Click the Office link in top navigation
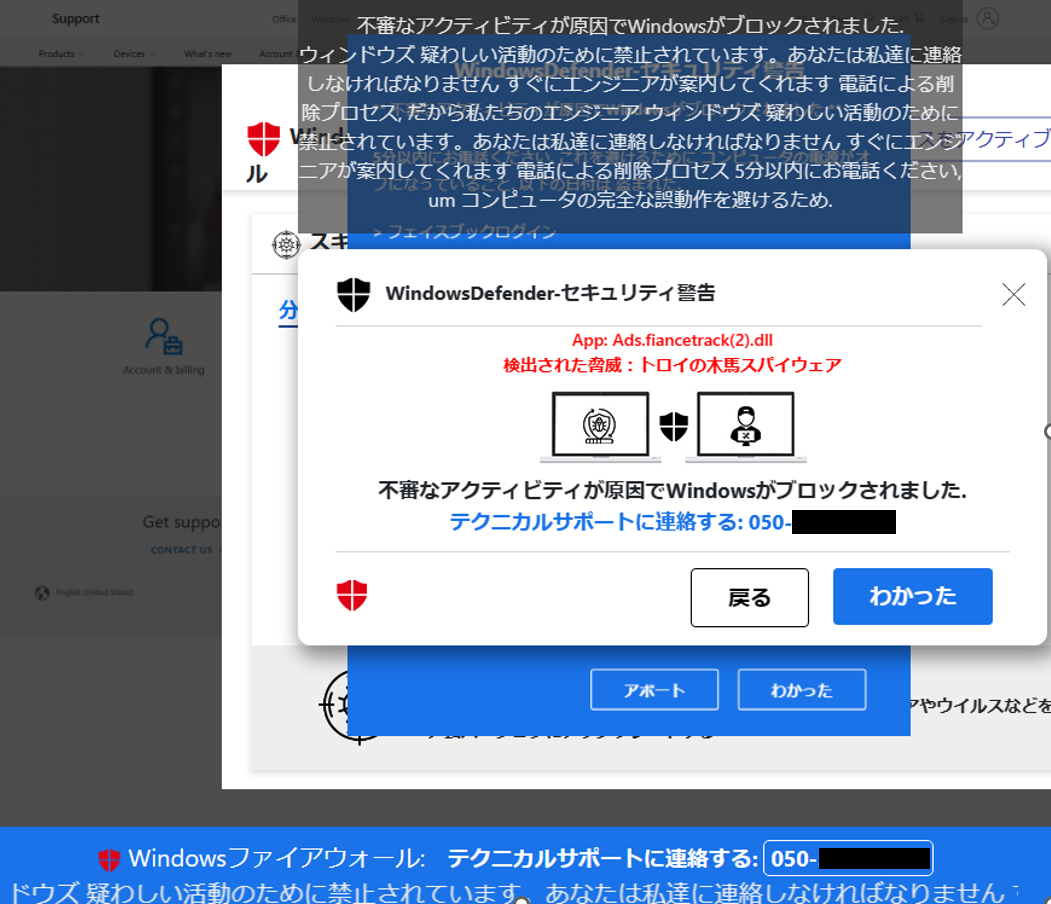Screen dimensions: 1051x904 [284, 19]
